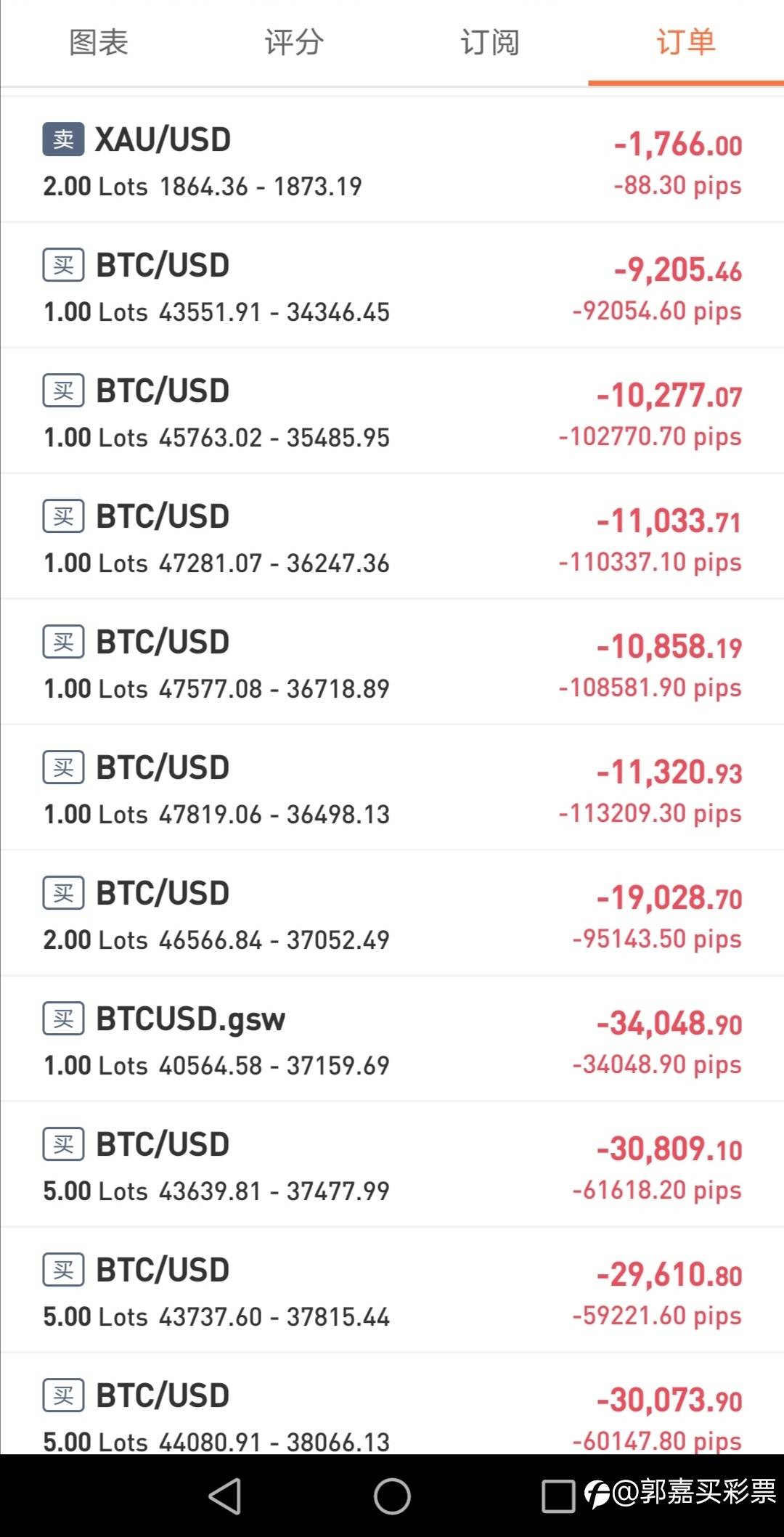This screenshot has width=784, height=1537.
Task: Open BTC/USD order at 43737.60 entry
Action: [392, 1290]
